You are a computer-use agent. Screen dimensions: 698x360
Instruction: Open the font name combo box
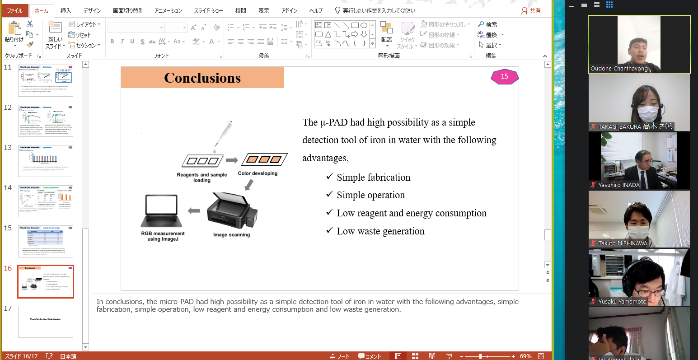[x=136, y=28]
